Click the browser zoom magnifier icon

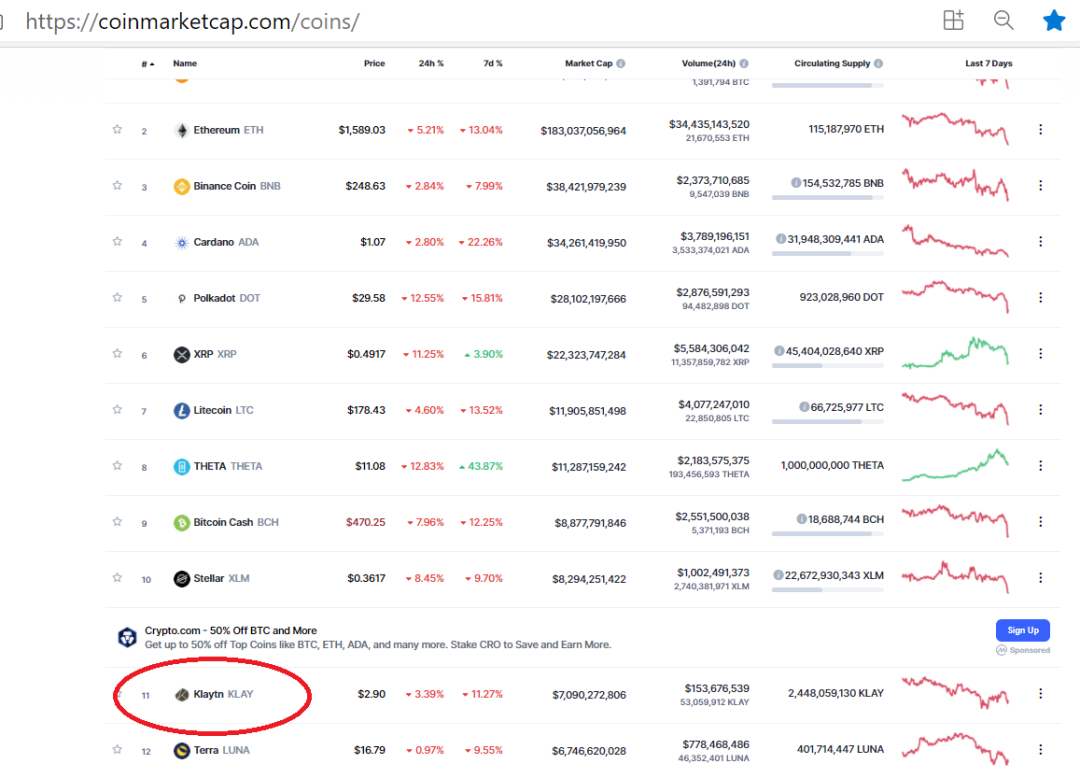pyautogui.click(x=1004, y=20)
